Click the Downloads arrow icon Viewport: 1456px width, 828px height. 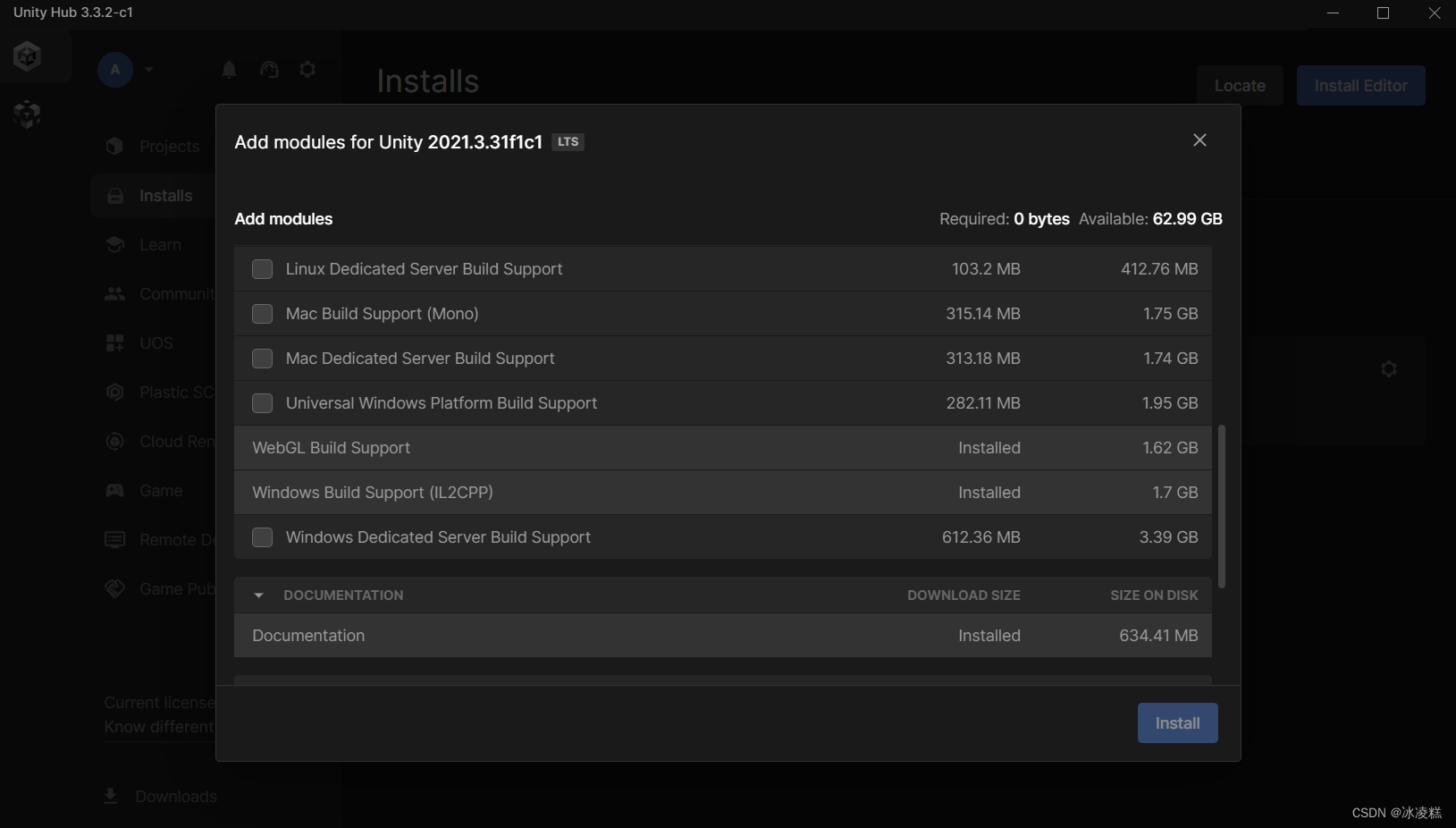click(x=111, y=797)
